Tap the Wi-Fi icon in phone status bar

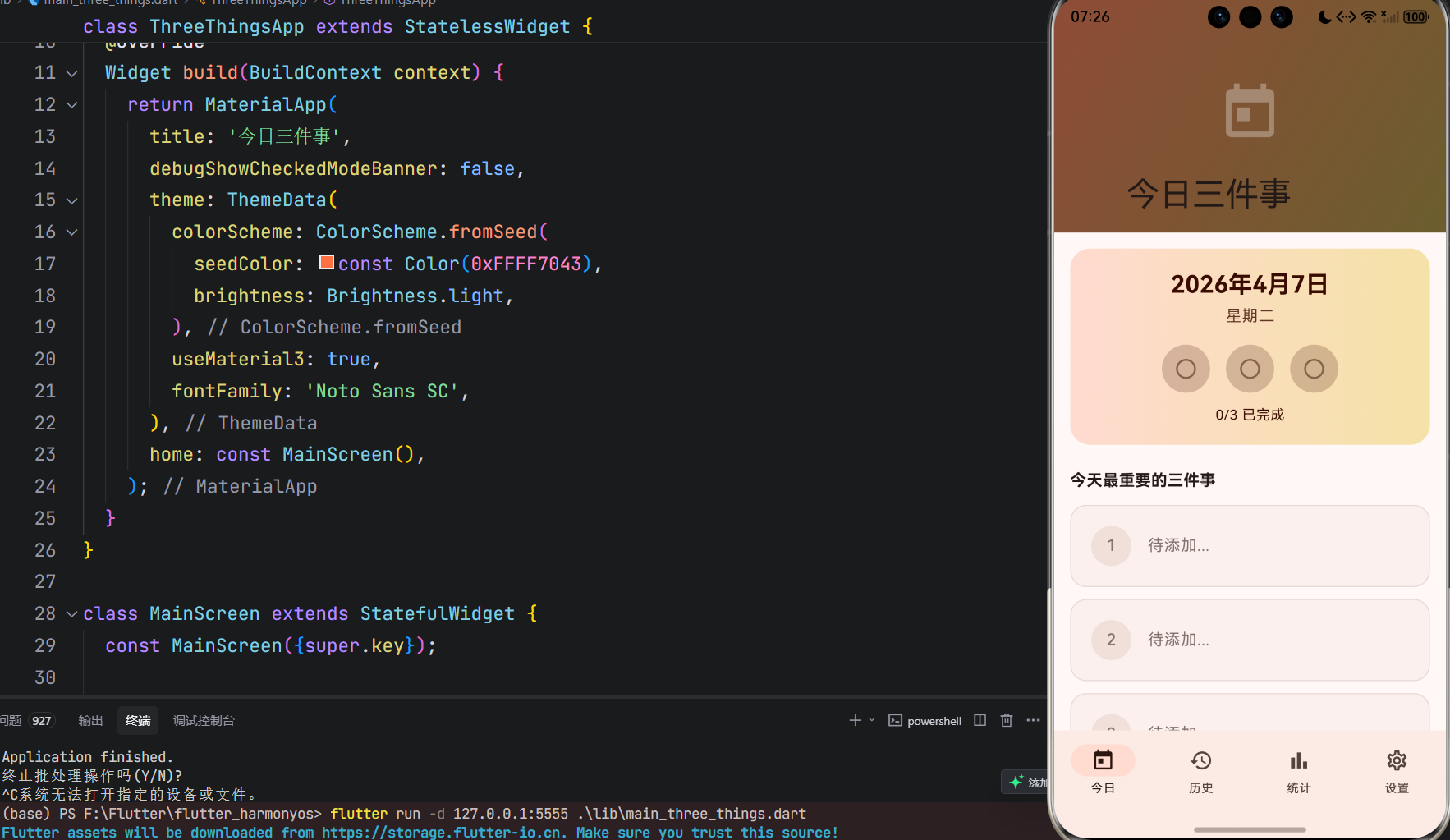tap(1368, 16)
